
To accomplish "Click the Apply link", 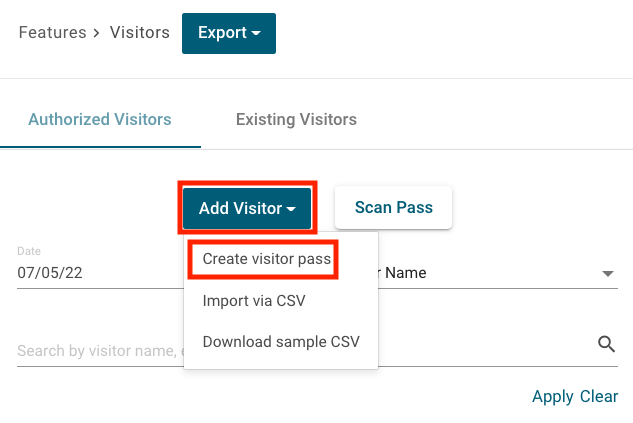I will coord(552,396).
